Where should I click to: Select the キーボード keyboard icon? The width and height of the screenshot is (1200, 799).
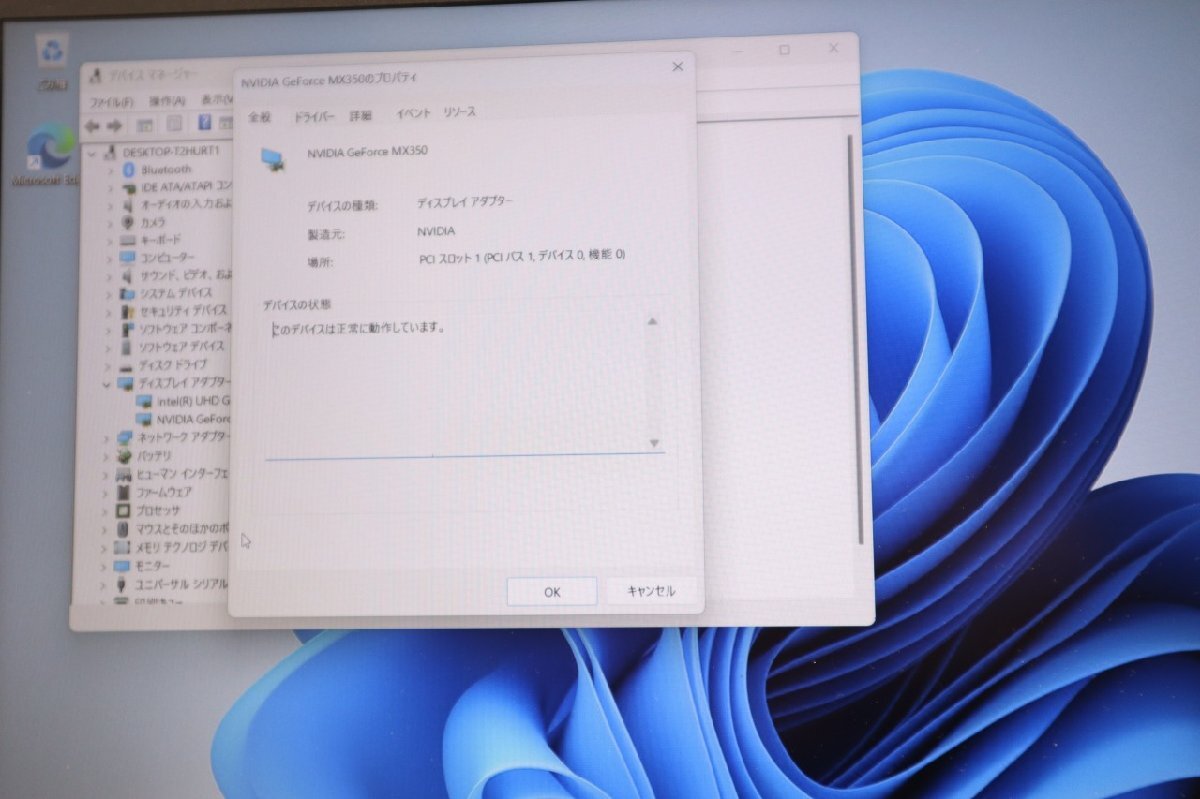128,240
